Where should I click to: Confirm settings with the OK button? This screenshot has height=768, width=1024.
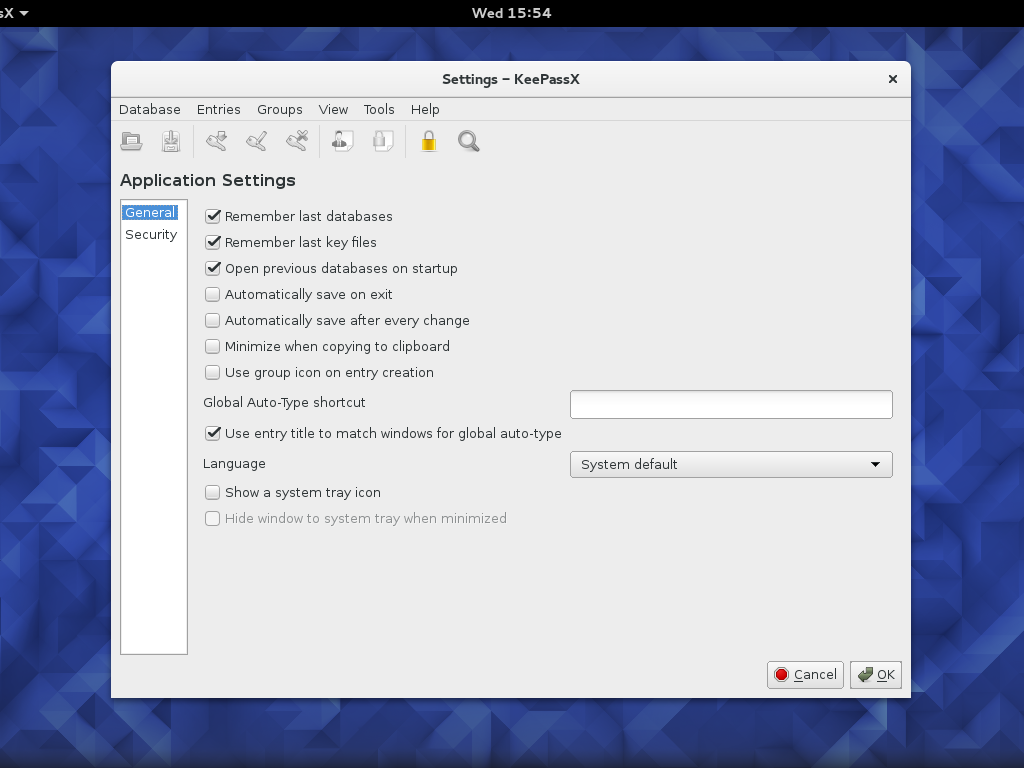[x=876, y=675]
